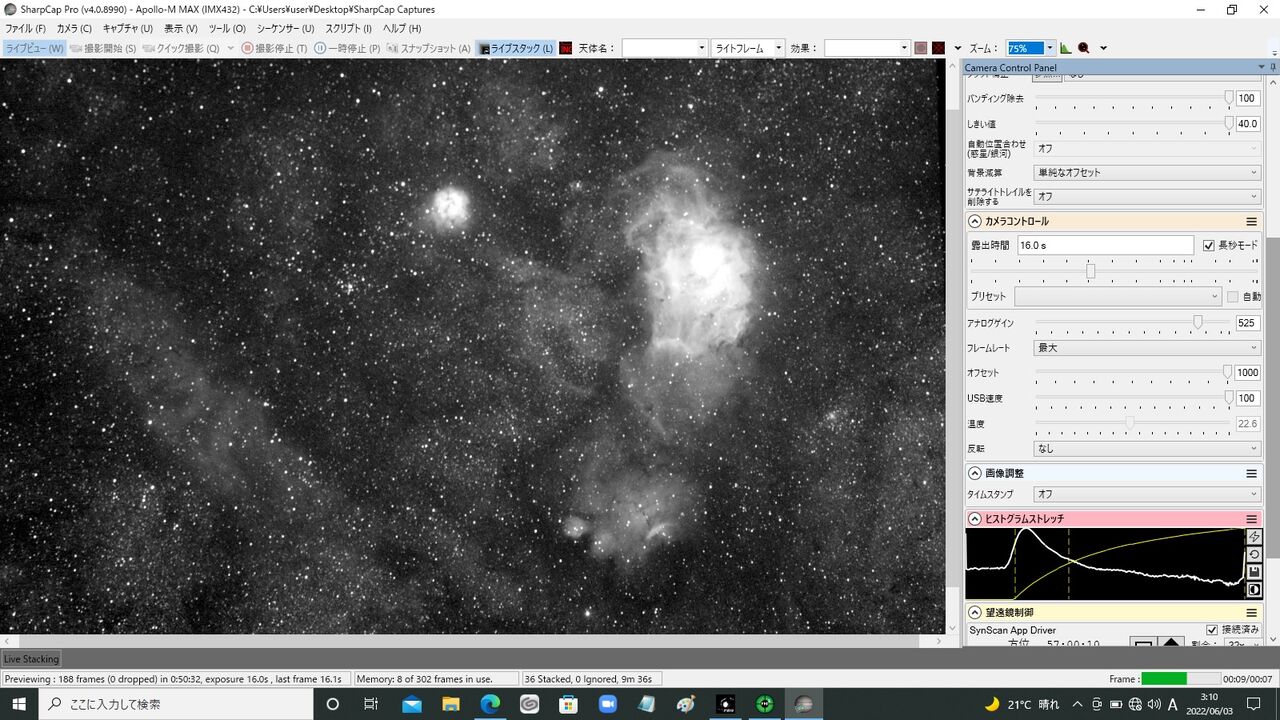This screenshot has height=720, width=1280.
Task: Open the 反転 dropdown showing なし
Action: [x=1148, y=449]
